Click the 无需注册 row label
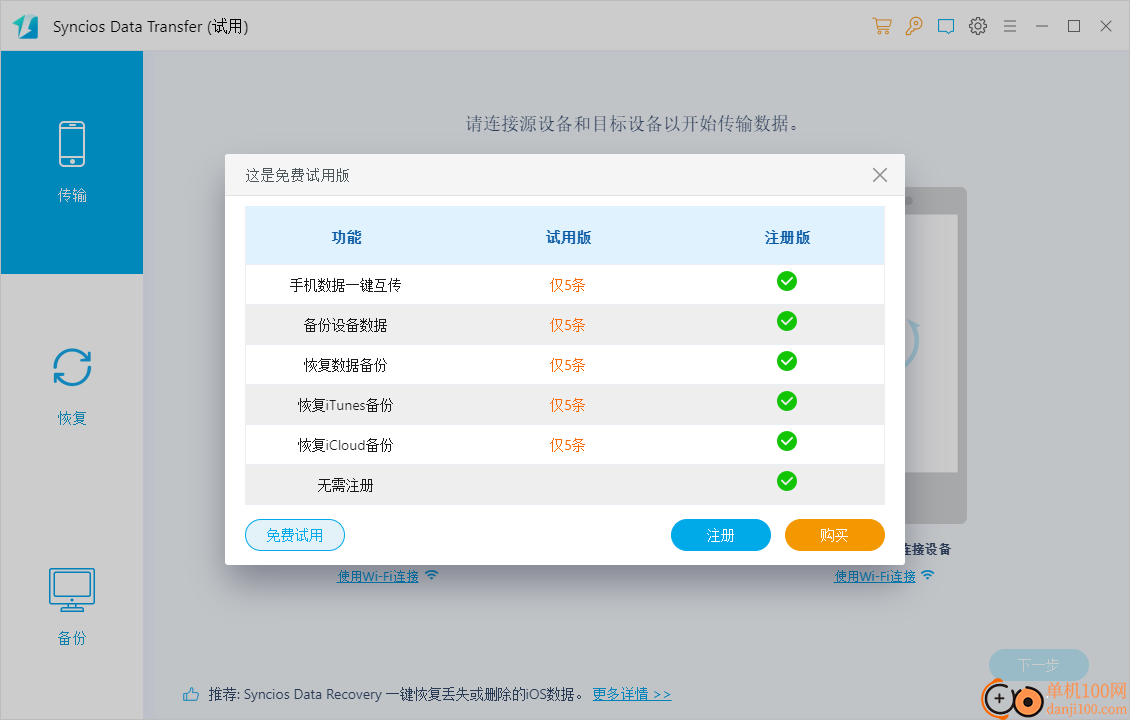This screenshot has height=720, width=1130. [345, 485]
